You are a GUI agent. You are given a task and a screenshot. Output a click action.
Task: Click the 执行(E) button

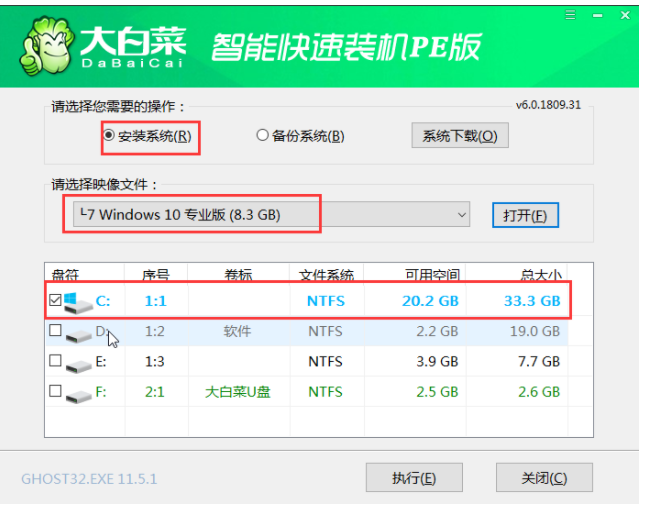(414, 478)
